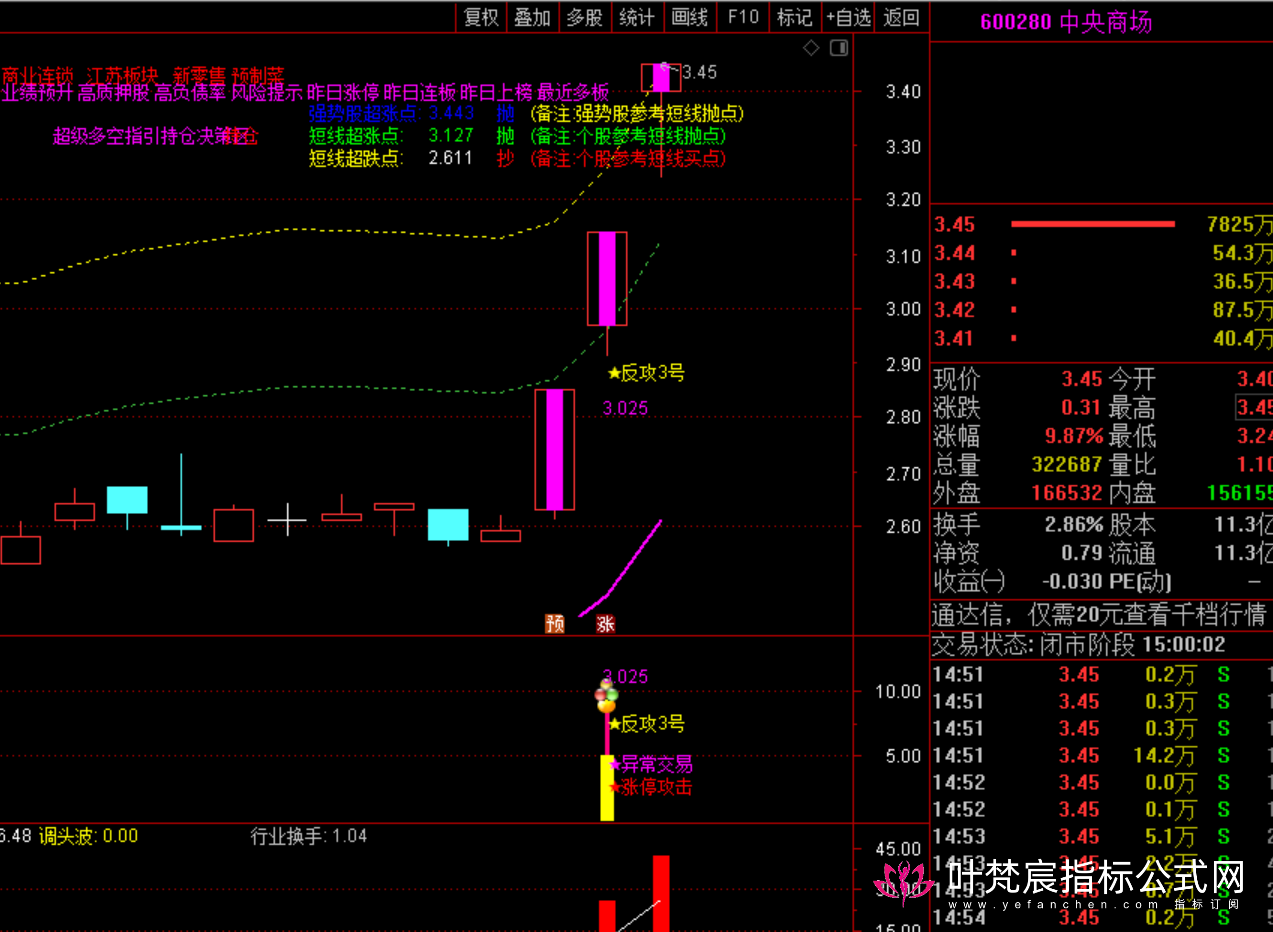Click the 3.40 price axis label

pos(902,92)
